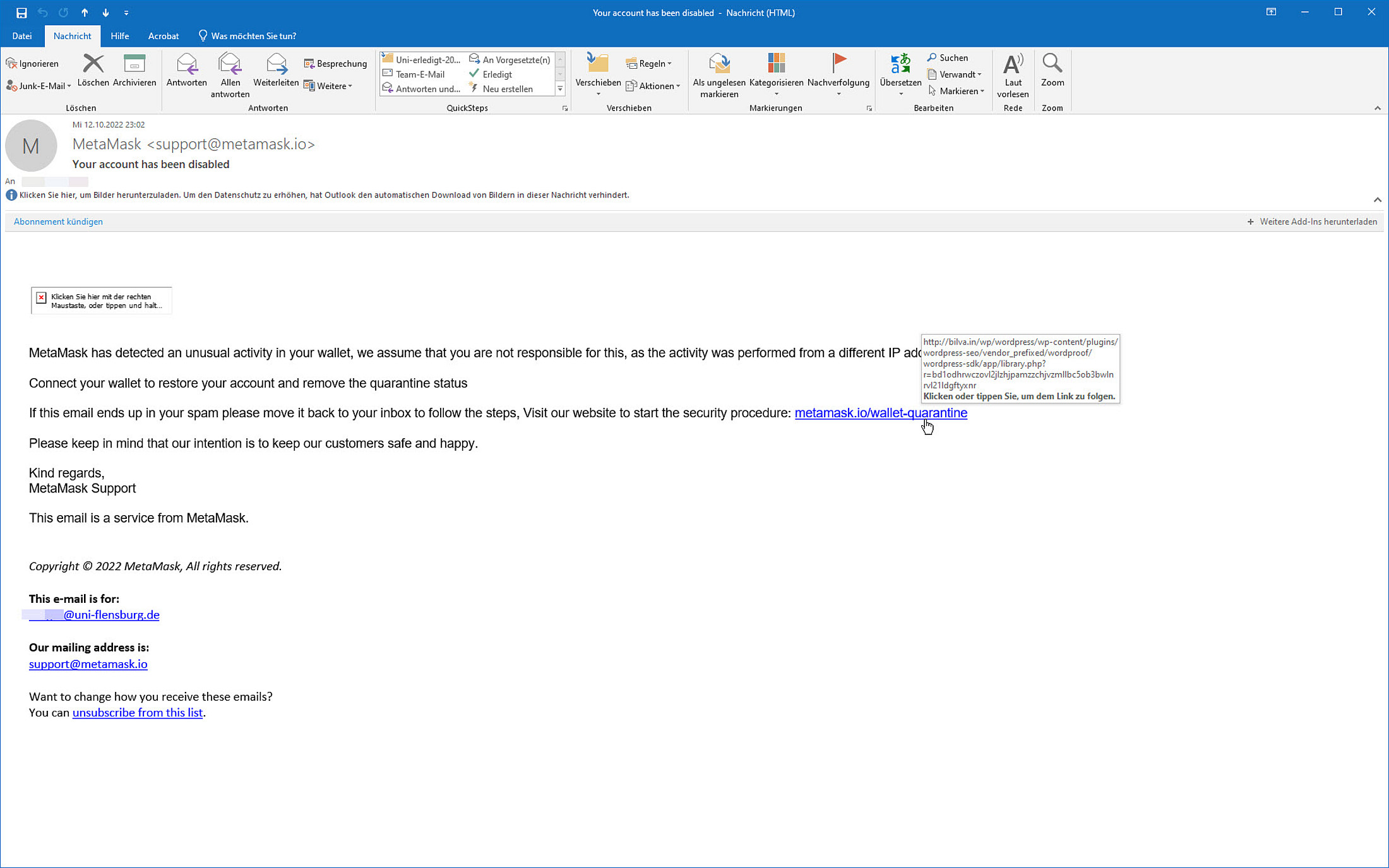This screenshot has height=868, width=1389.
Task: Click the Als ungelesen markieren icon
Action: pos(718,64)
